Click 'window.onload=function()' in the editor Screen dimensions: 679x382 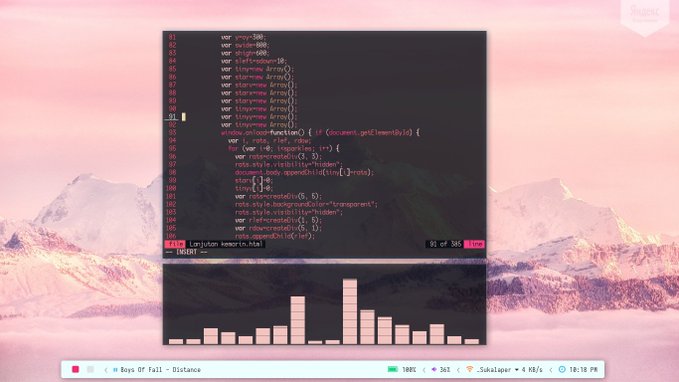pyautogui.click(x=263, y=133)
